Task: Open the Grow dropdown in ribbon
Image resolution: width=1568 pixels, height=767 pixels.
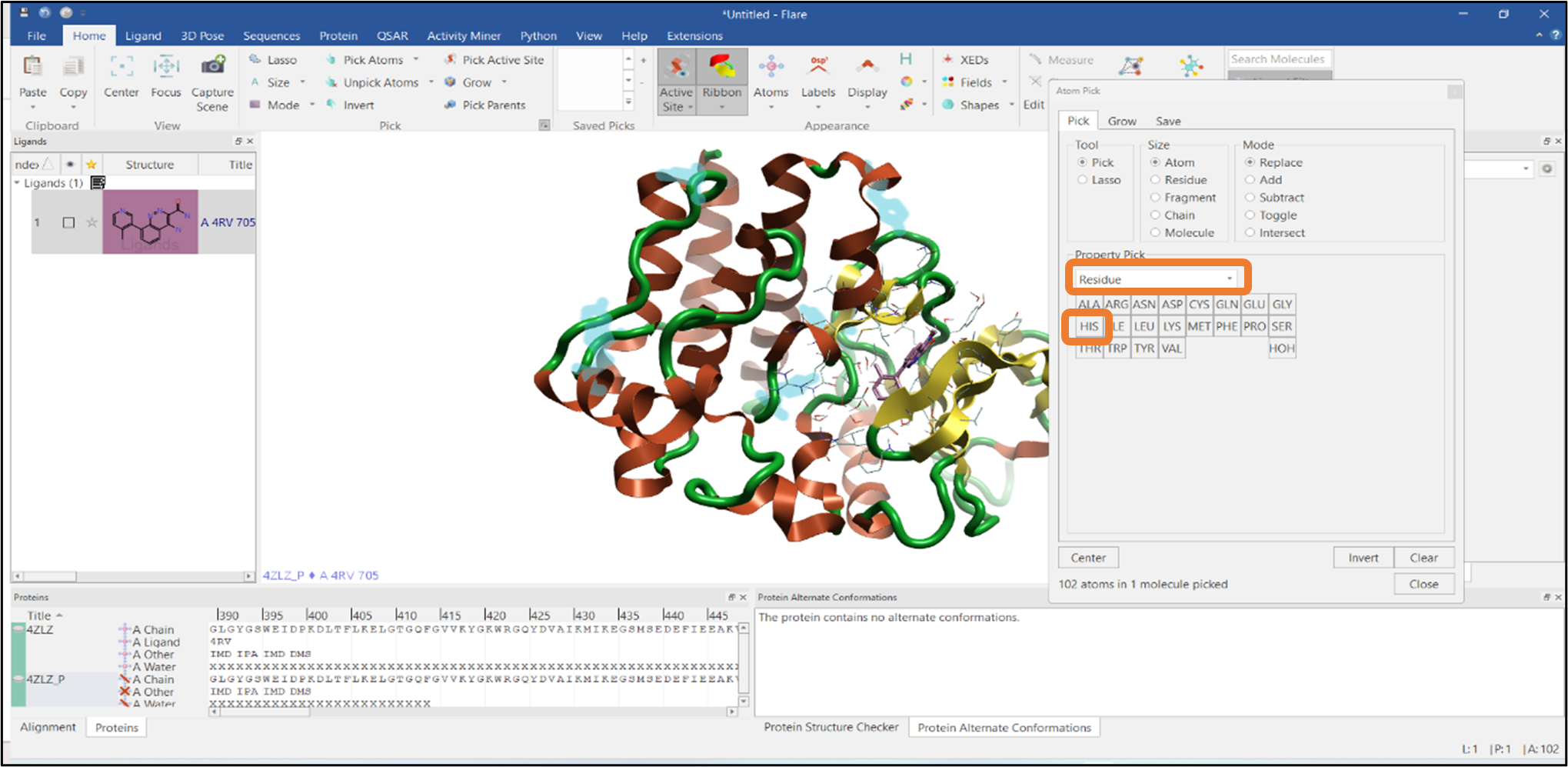Action: [504, 82]
